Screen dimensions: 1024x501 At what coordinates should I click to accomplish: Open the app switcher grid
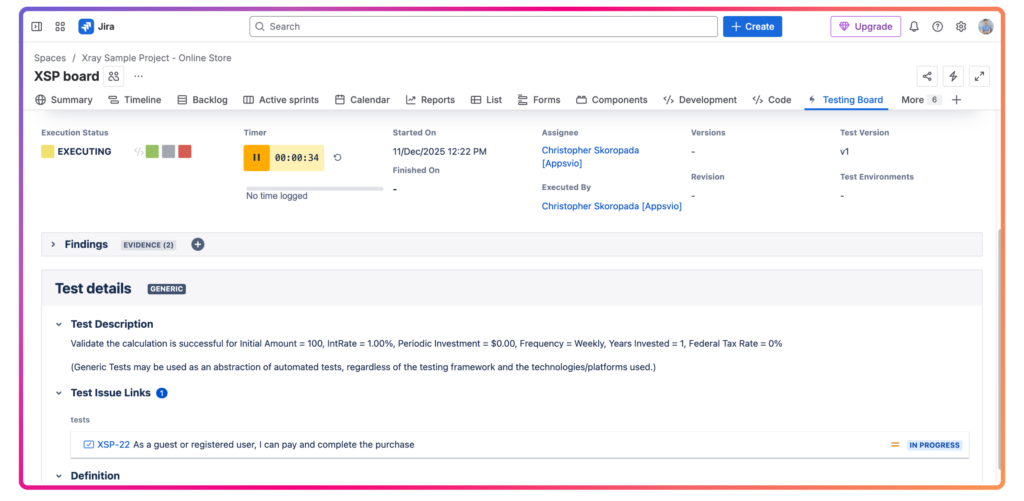pos(60,27)
